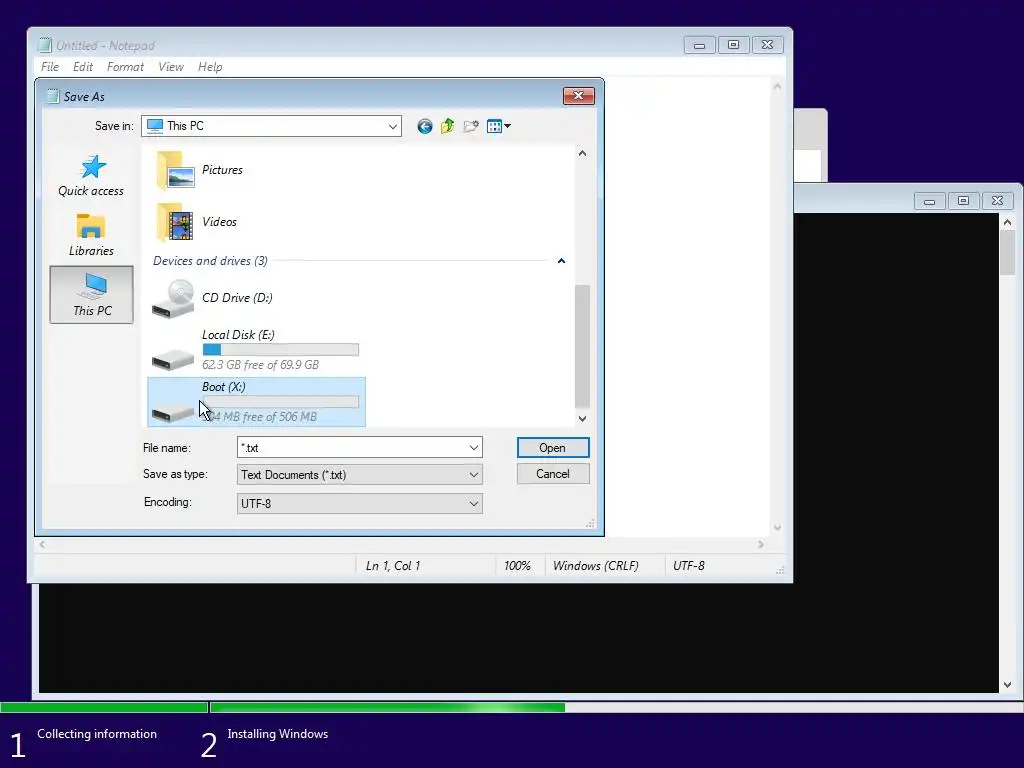Click the Open button

(552, 448)
